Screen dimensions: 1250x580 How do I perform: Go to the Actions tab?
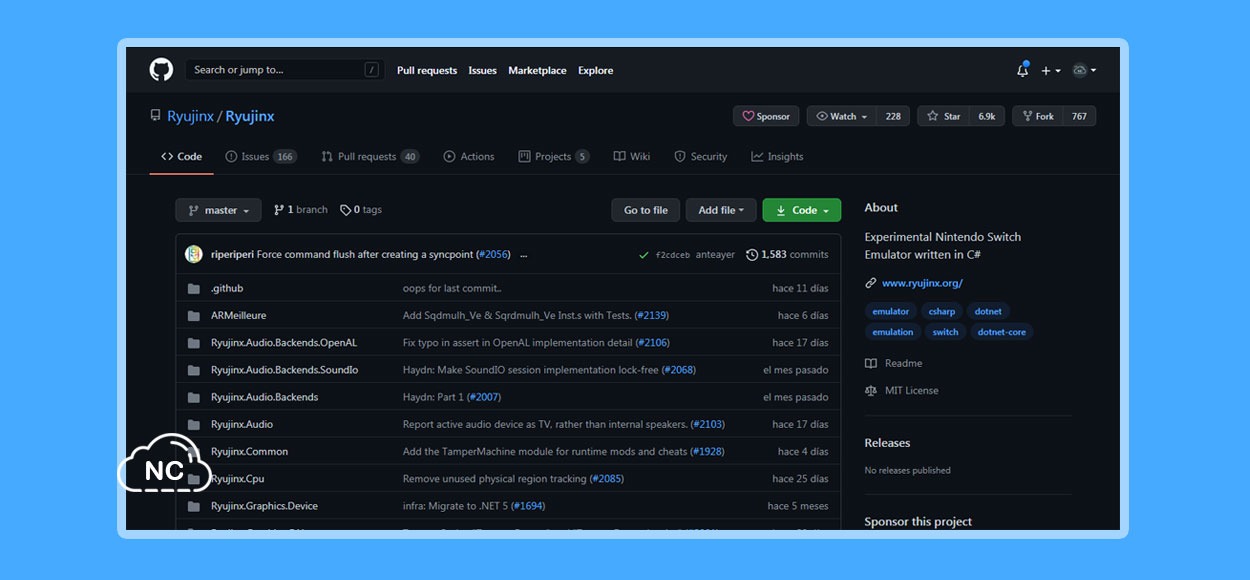469,157
